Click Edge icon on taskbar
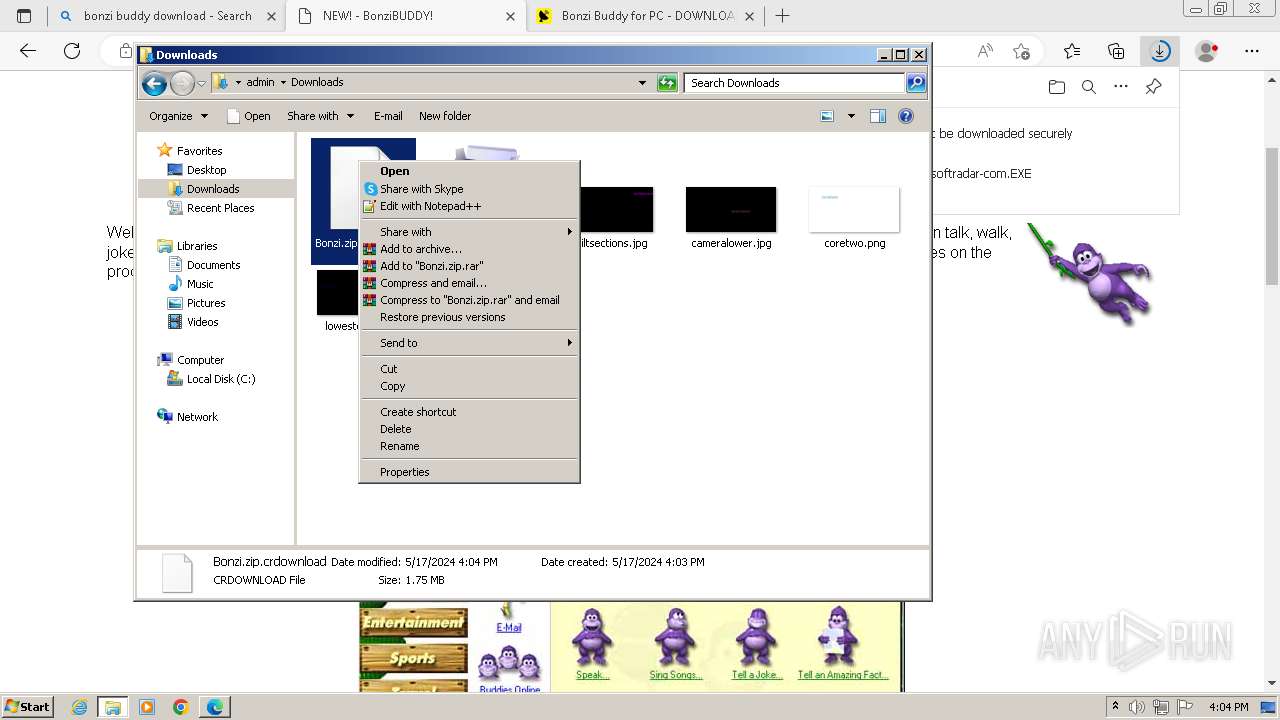The image size is (1280, 720). tap(215, 707)
